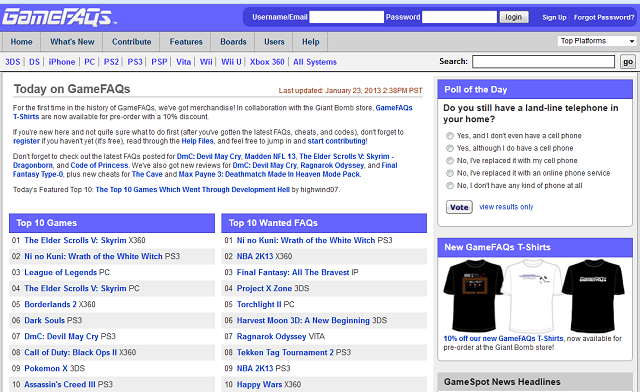This screenshot has width=640, height=392.
Task: Open Code of Princess FAQ link
Action: point(99,165)
